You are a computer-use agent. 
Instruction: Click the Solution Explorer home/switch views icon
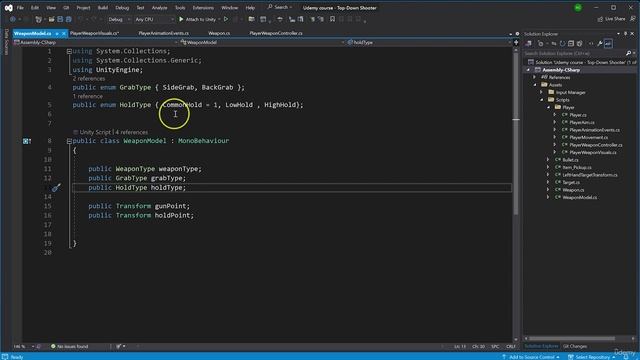click(529, 44)
